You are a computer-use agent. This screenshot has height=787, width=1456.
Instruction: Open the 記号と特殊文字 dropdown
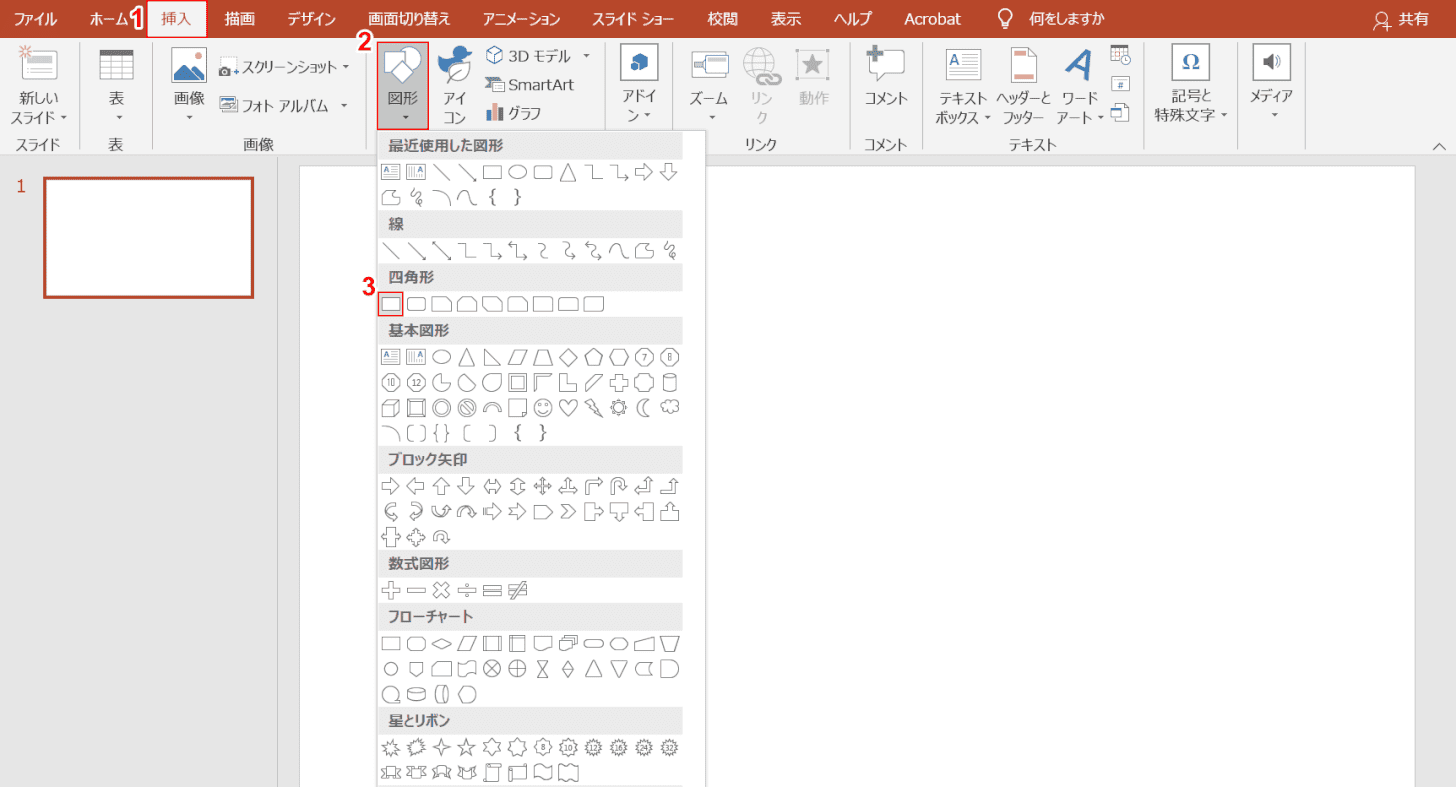1190,85
